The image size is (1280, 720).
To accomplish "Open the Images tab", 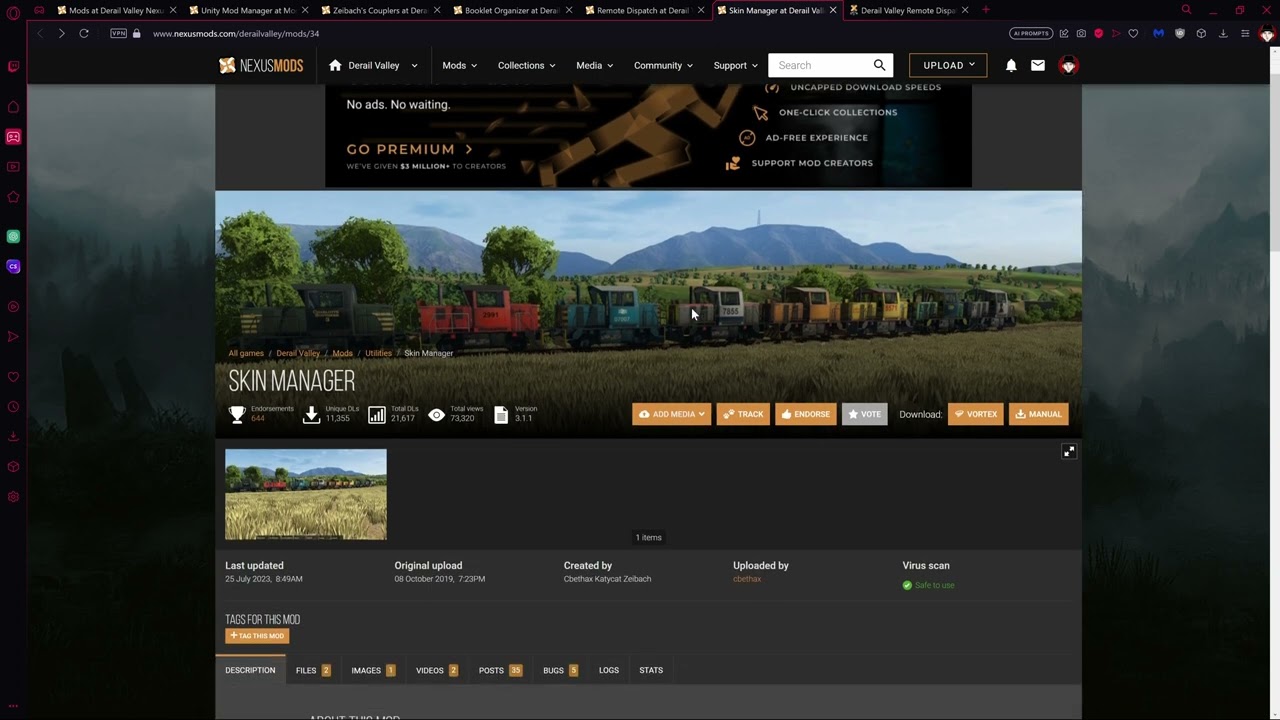I will pyautogui.click(x=373, y=670).
